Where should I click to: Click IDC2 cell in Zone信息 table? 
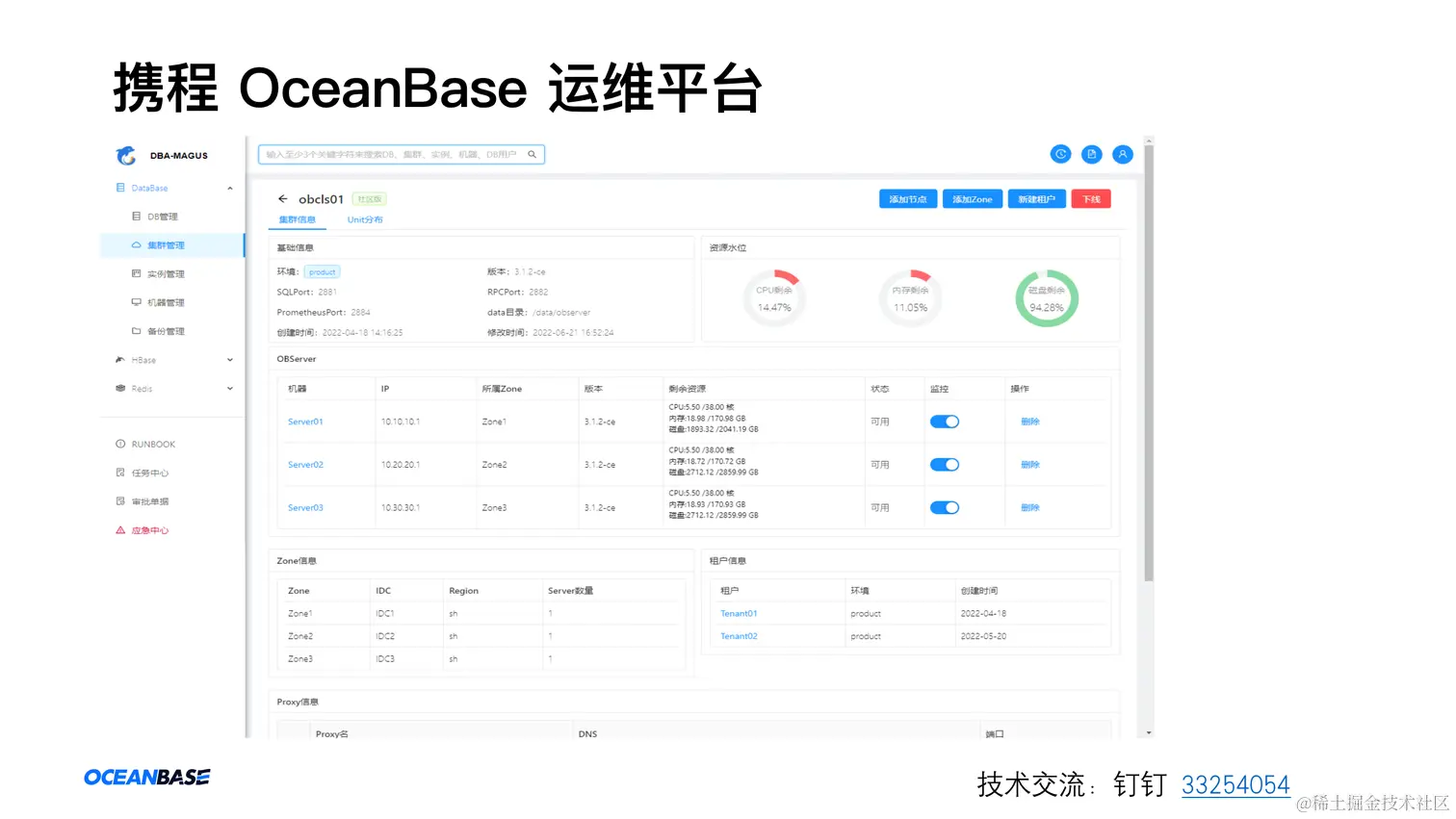385,636
